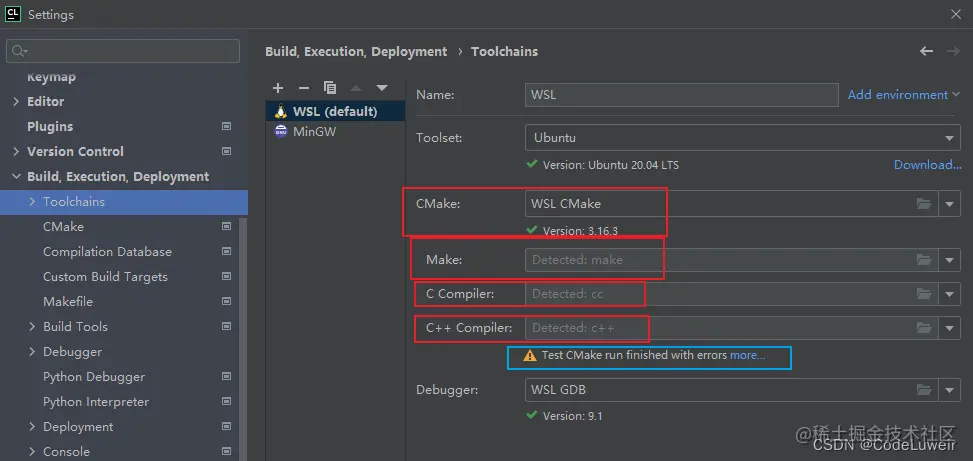Browse for CMake path folder icon

click(924, 204)
